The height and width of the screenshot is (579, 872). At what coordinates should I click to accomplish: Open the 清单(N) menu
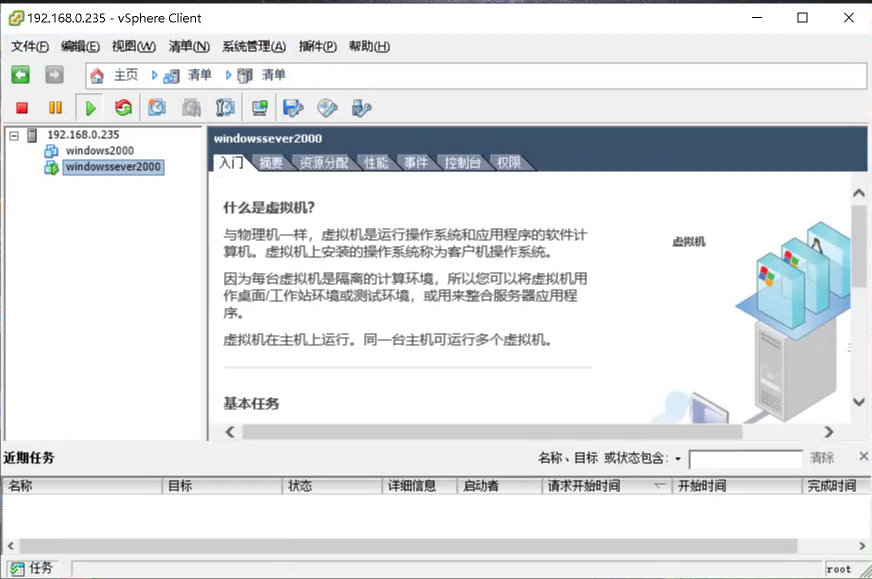(189, 46)
